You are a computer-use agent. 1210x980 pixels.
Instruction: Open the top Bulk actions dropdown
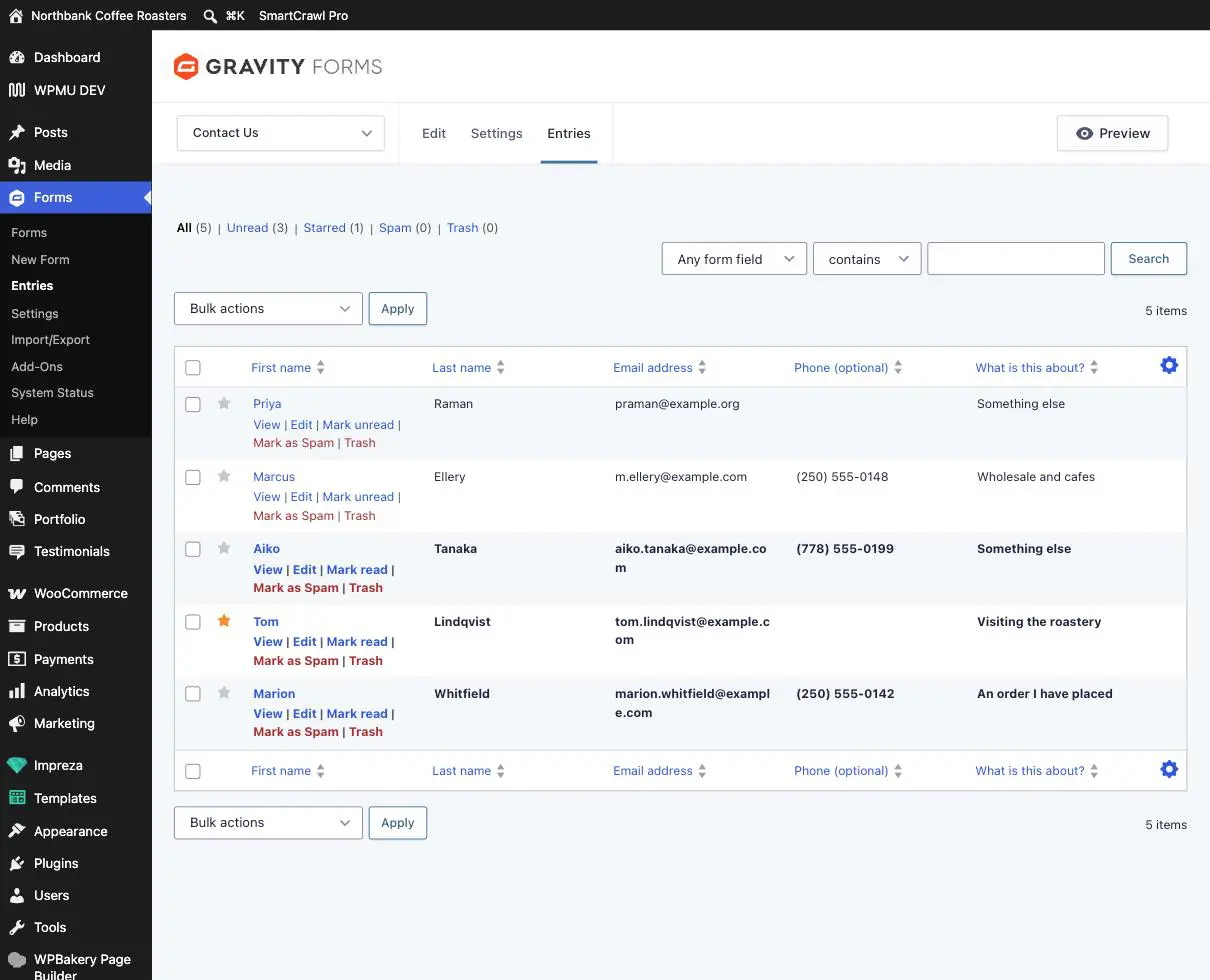click(x=268, y=309)
